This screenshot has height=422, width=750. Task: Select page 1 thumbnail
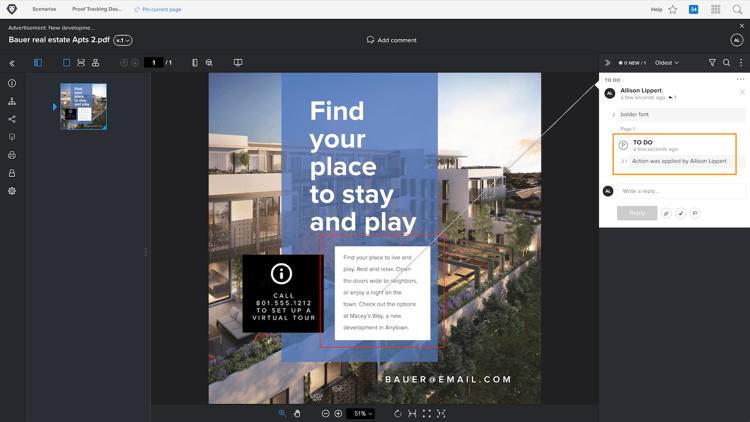pos(83,106)
